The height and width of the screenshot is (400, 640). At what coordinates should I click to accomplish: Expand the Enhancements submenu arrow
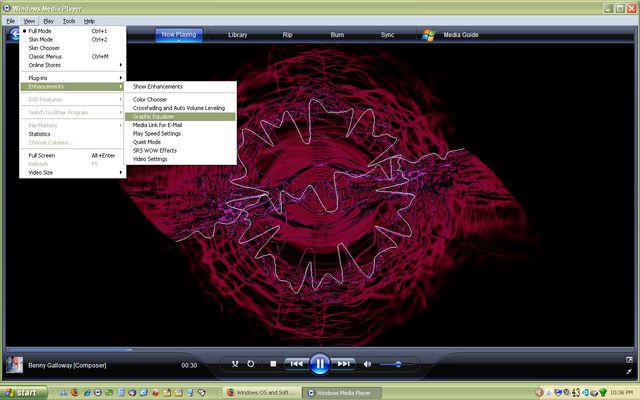[121, 87]
